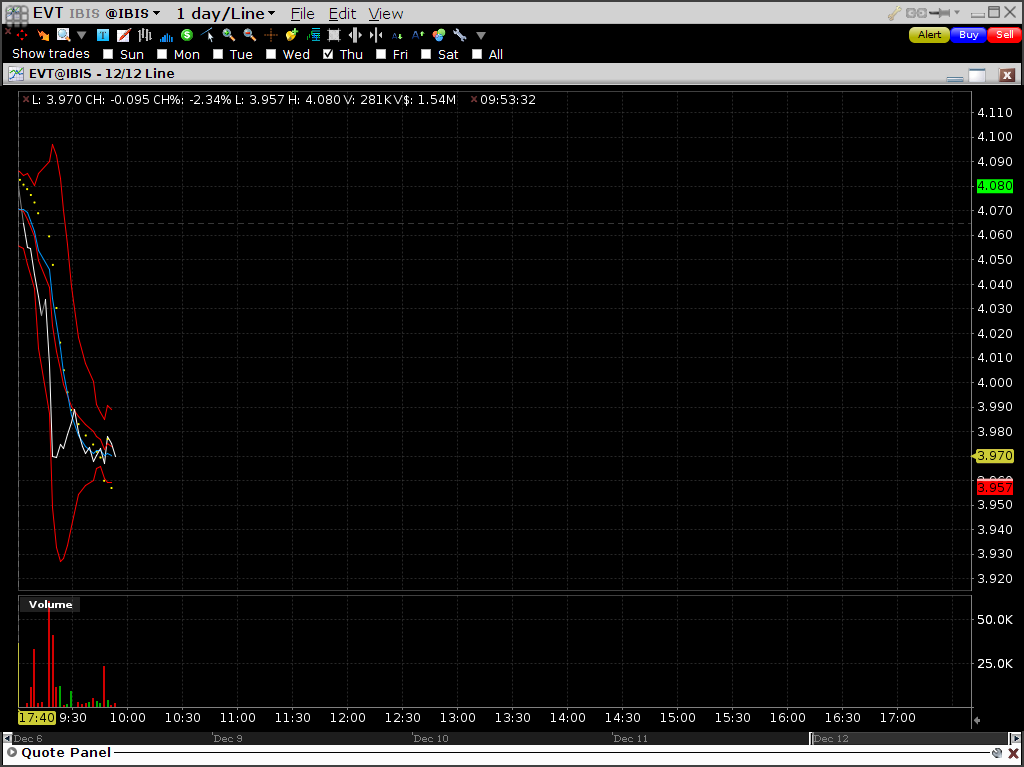Click the orange arrow icon in the toolbar
The image size is (1024, 767).
(x=43, y=35)
